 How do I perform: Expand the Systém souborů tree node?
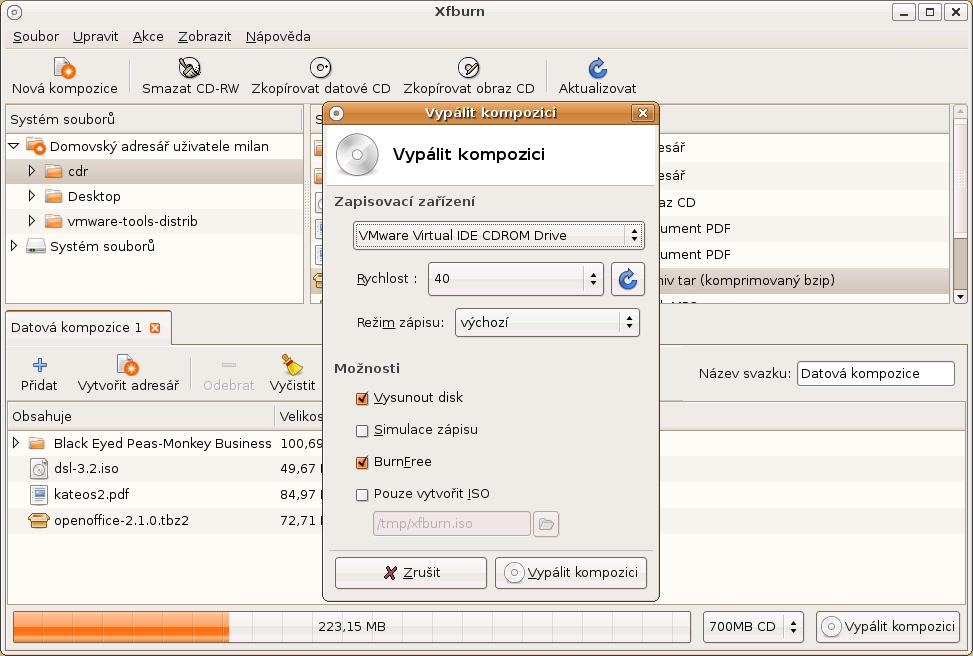[x=14, y=246]
